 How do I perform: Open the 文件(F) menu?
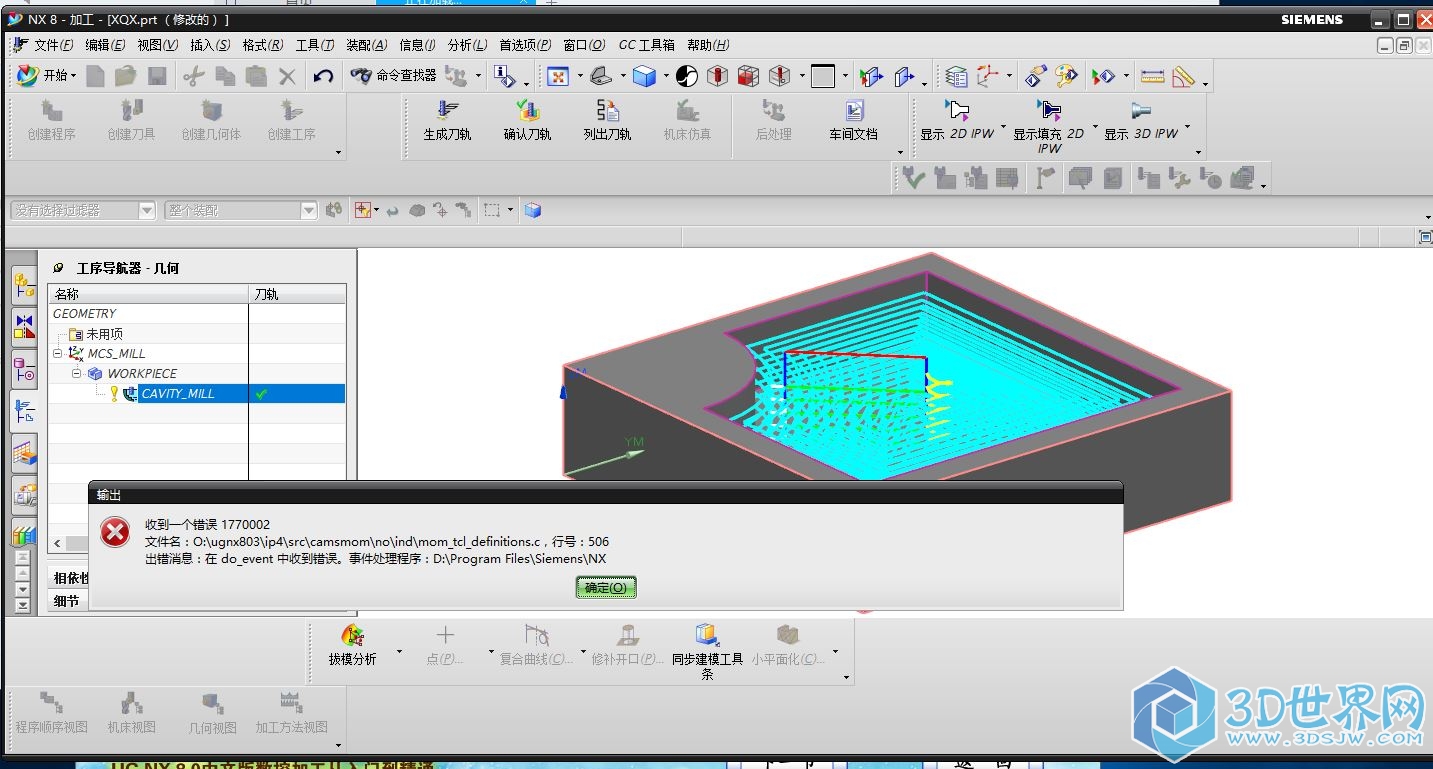coord(54,45)
